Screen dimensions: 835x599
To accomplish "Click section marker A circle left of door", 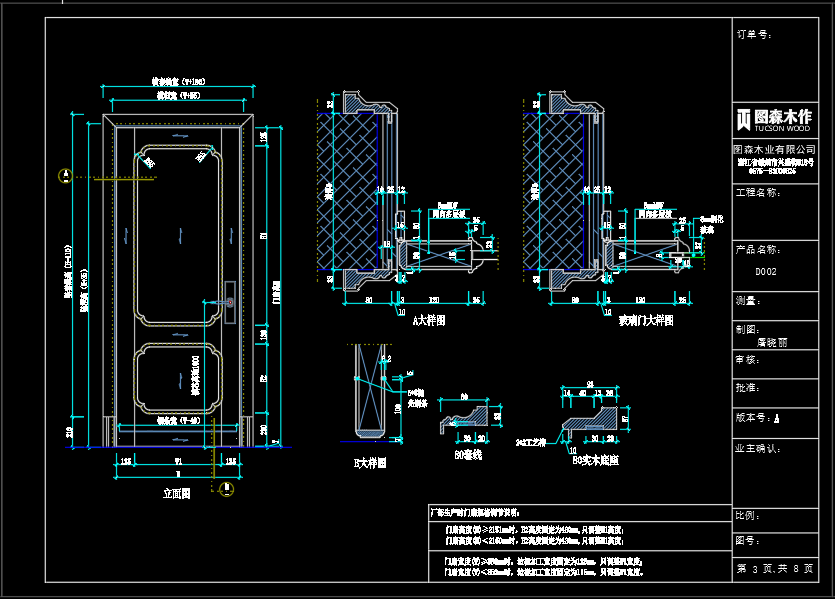I will click(65, 175).
